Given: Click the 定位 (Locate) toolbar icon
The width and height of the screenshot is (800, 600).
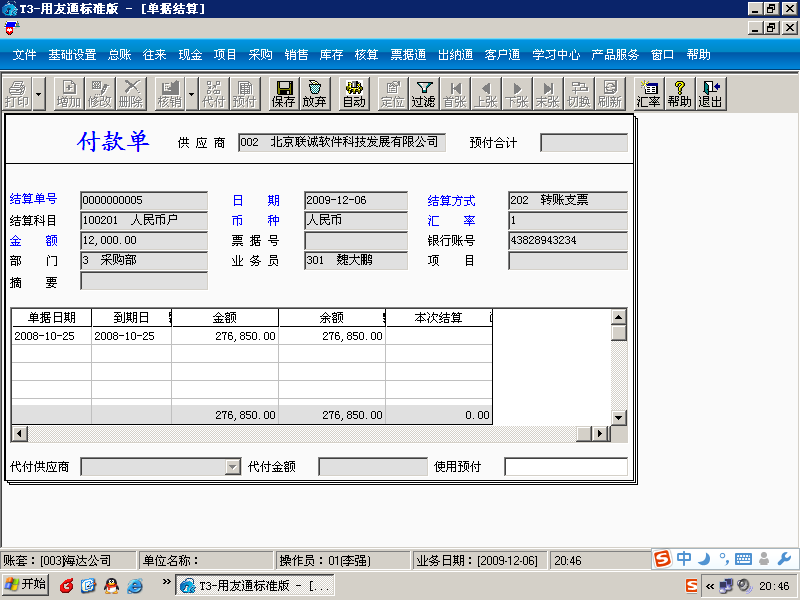Looking at the screenshot, I should coord(392,93).
